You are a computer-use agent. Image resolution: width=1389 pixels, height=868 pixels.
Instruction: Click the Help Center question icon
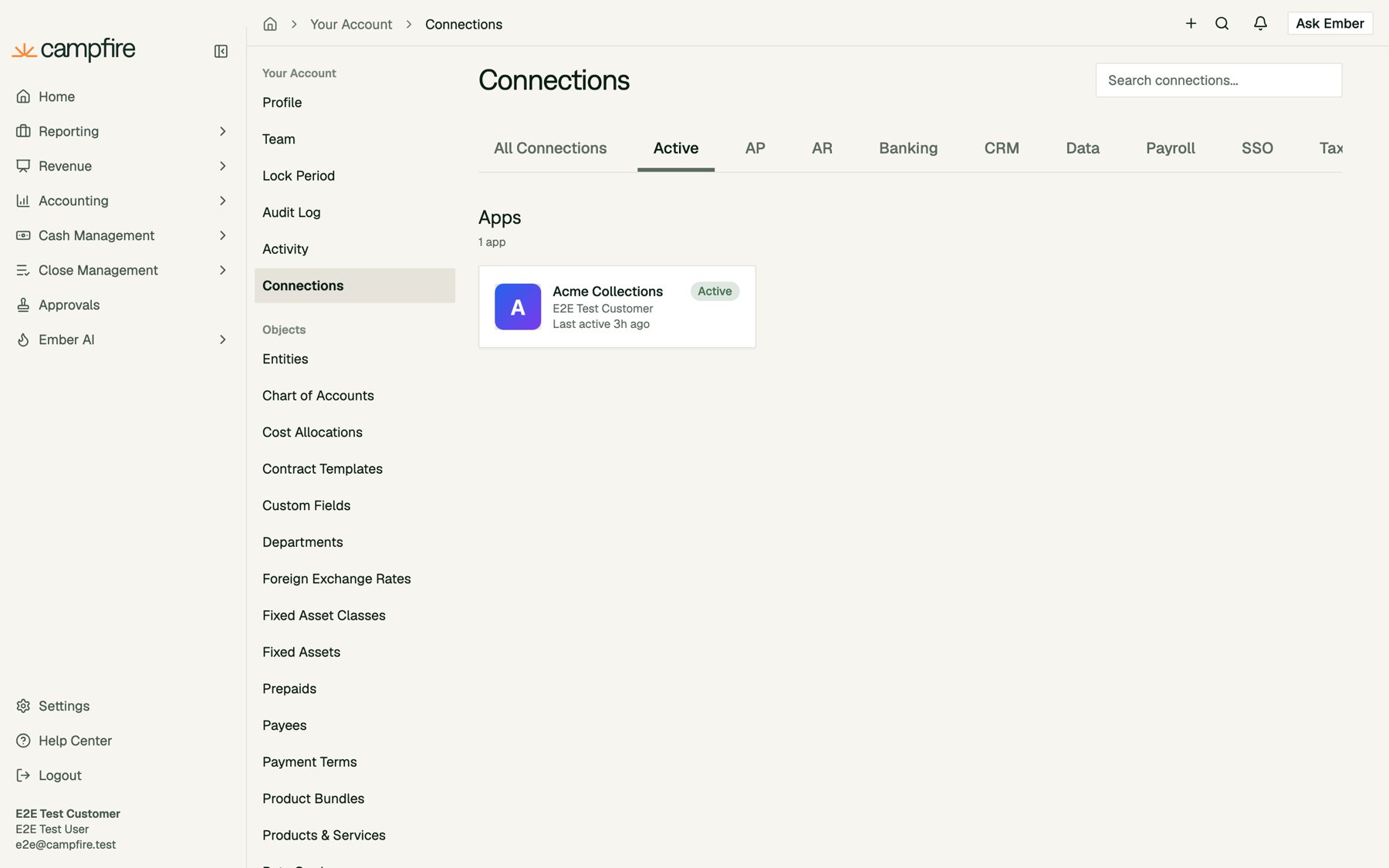pyautogui.click(x=23, y=741)
